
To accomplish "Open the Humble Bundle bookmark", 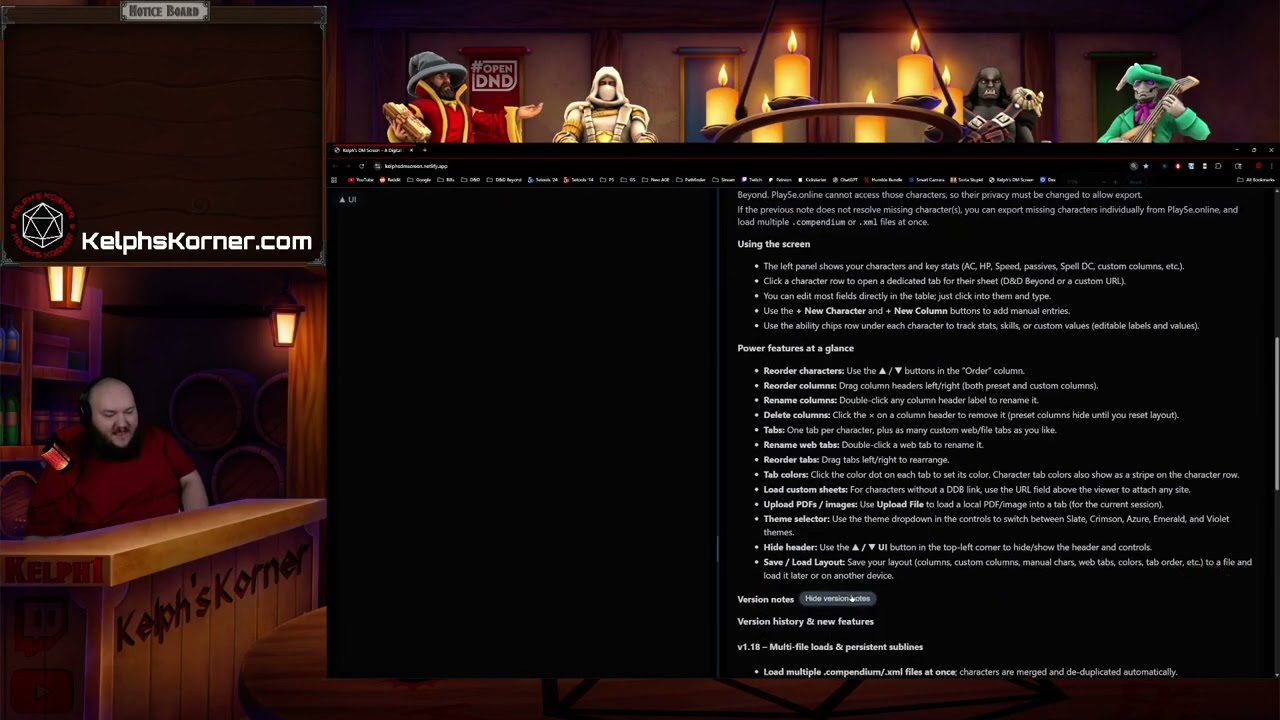I will click(883, 179).
